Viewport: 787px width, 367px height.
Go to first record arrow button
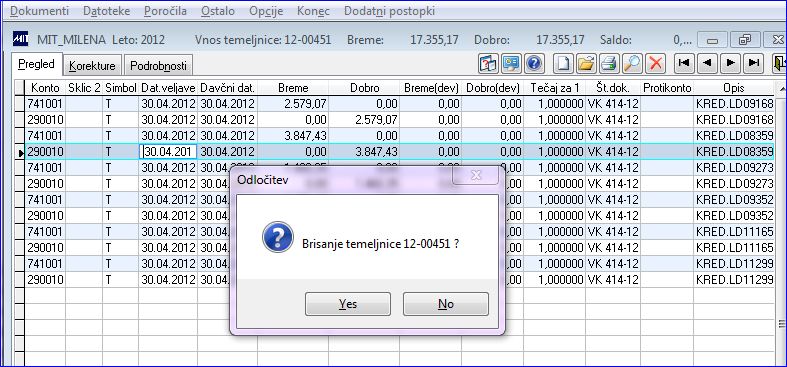click(x=684, y=63)
